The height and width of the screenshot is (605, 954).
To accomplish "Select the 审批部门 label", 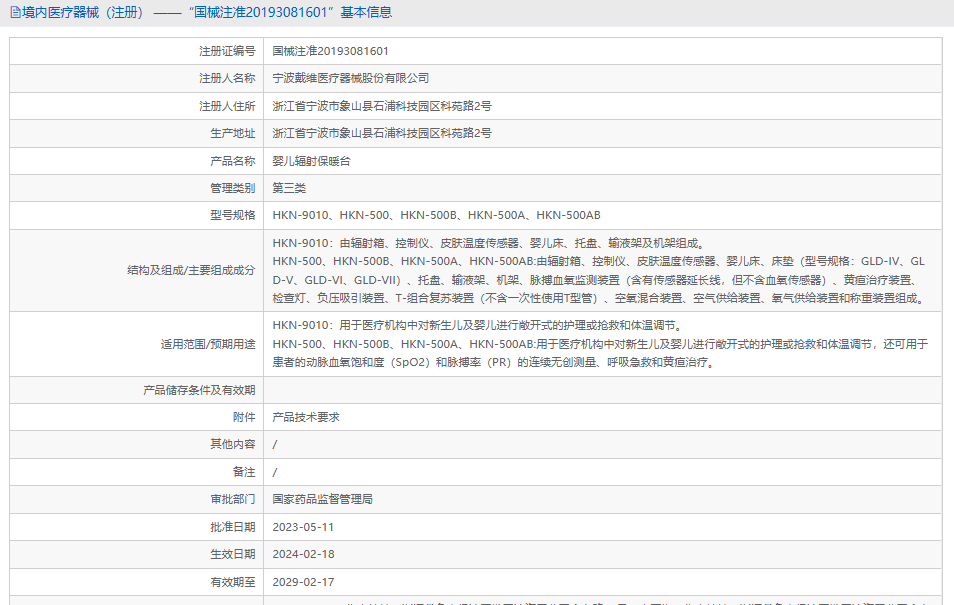I will tap(232, 499).
